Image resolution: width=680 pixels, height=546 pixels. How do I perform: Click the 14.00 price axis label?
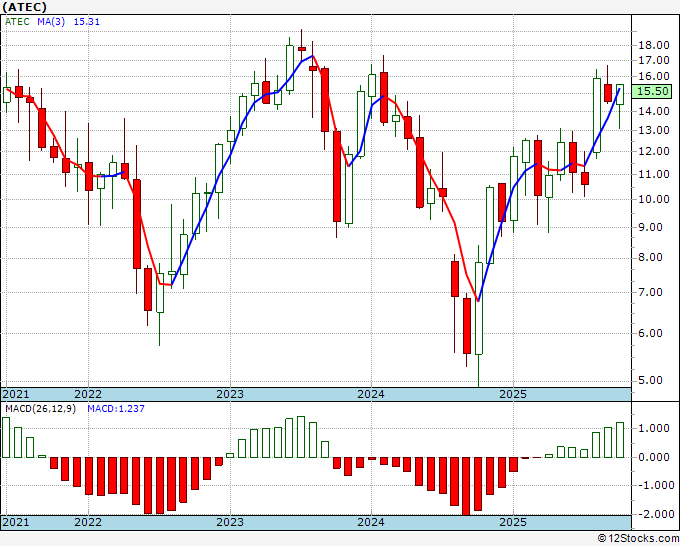click(x=654, y=111)
